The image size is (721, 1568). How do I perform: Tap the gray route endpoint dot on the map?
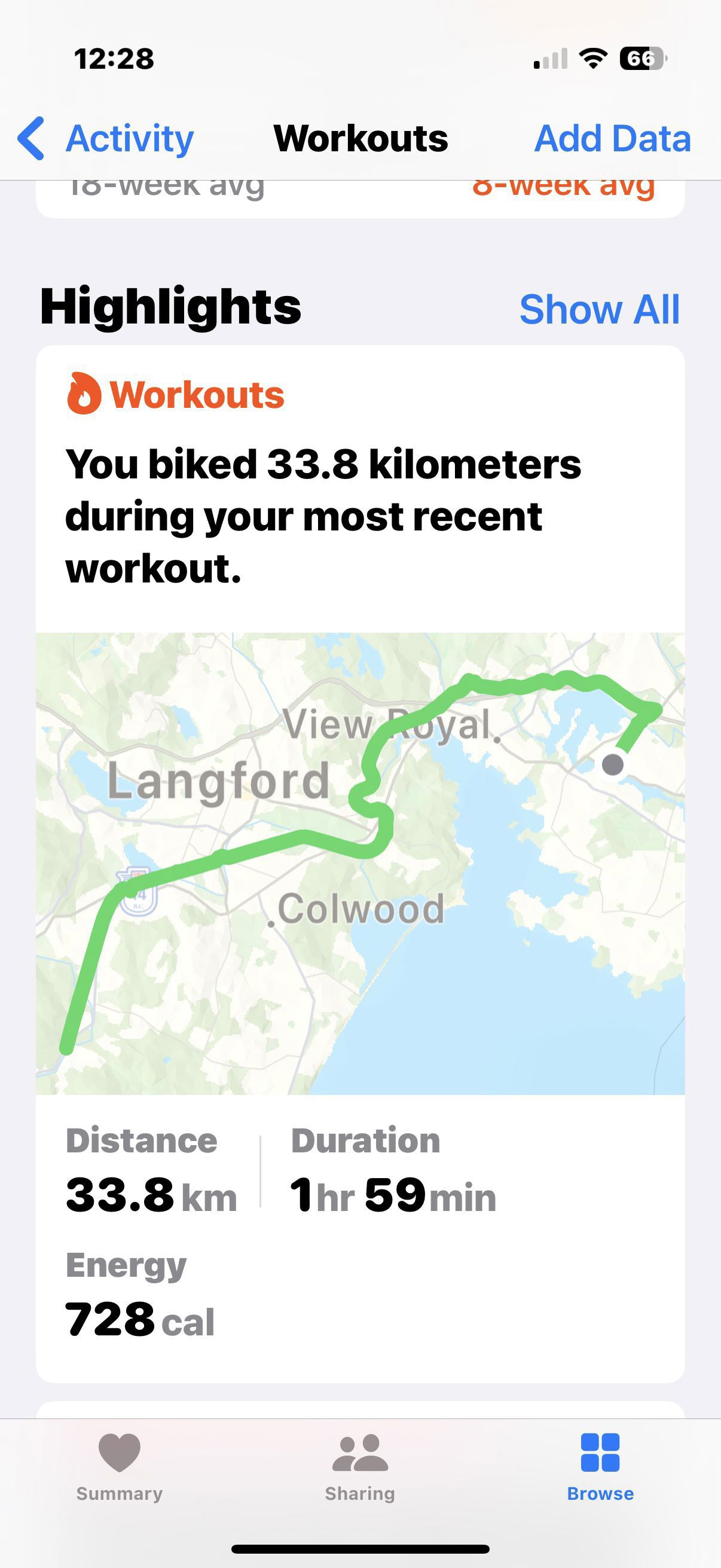[613, 764]
